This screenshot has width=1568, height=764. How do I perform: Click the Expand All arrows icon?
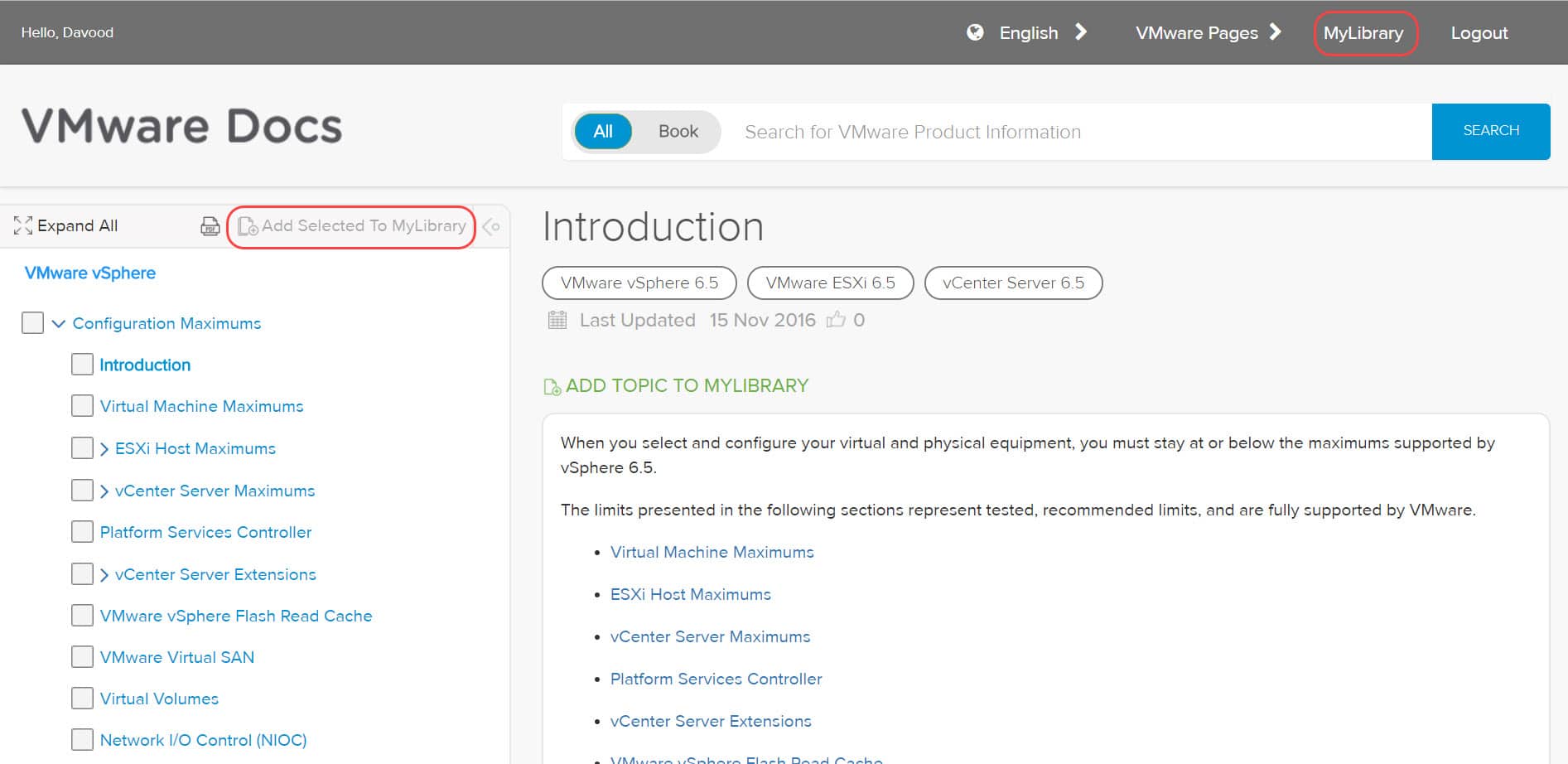22,225
